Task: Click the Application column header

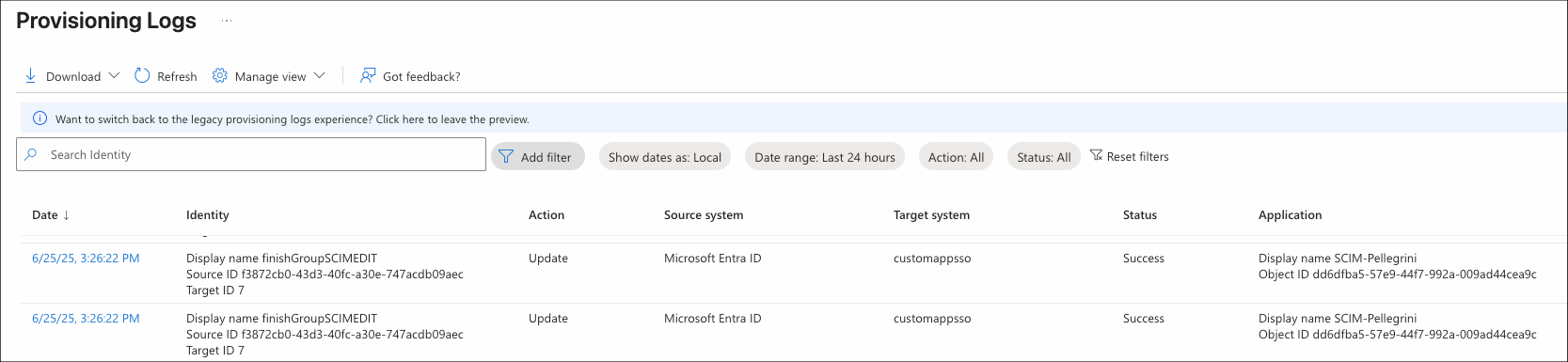Action: pos(1291,214)
